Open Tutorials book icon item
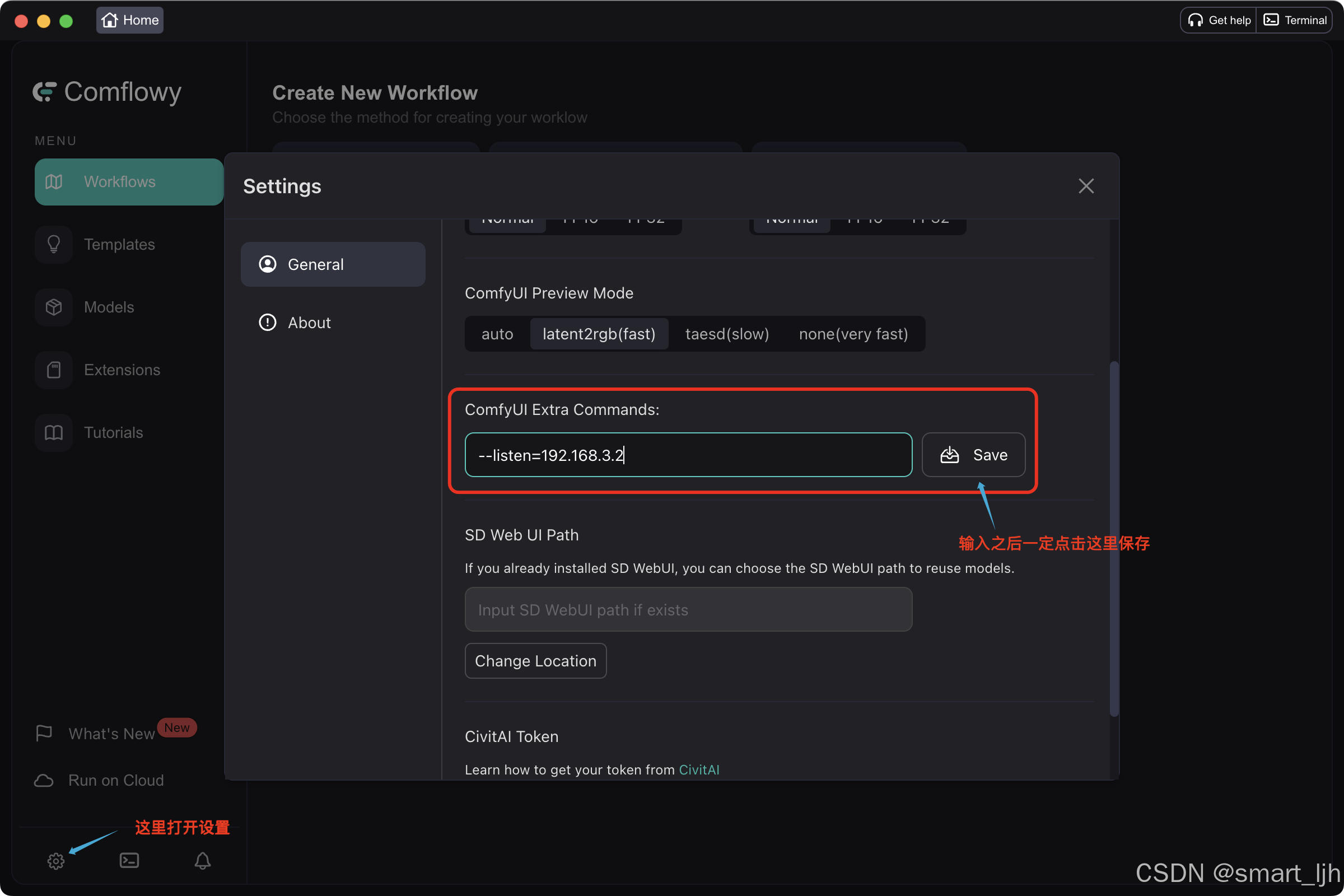Image resolution: width=1344 pixels, height=896 pixels. point(113,432)
